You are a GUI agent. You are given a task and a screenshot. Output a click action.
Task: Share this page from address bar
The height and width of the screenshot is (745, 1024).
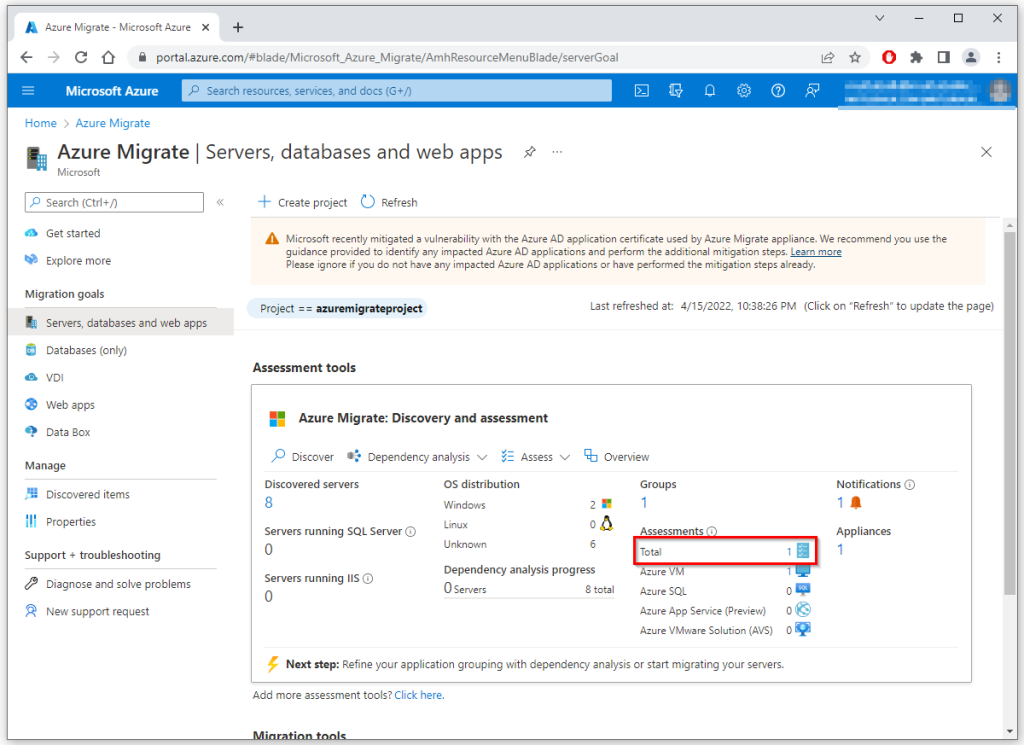(827, 57)
